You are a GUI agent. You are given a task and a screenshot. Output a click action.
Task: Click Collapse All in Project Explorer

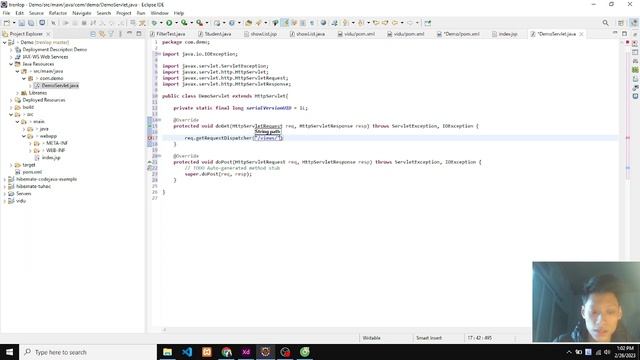click(x=93, y=34)
